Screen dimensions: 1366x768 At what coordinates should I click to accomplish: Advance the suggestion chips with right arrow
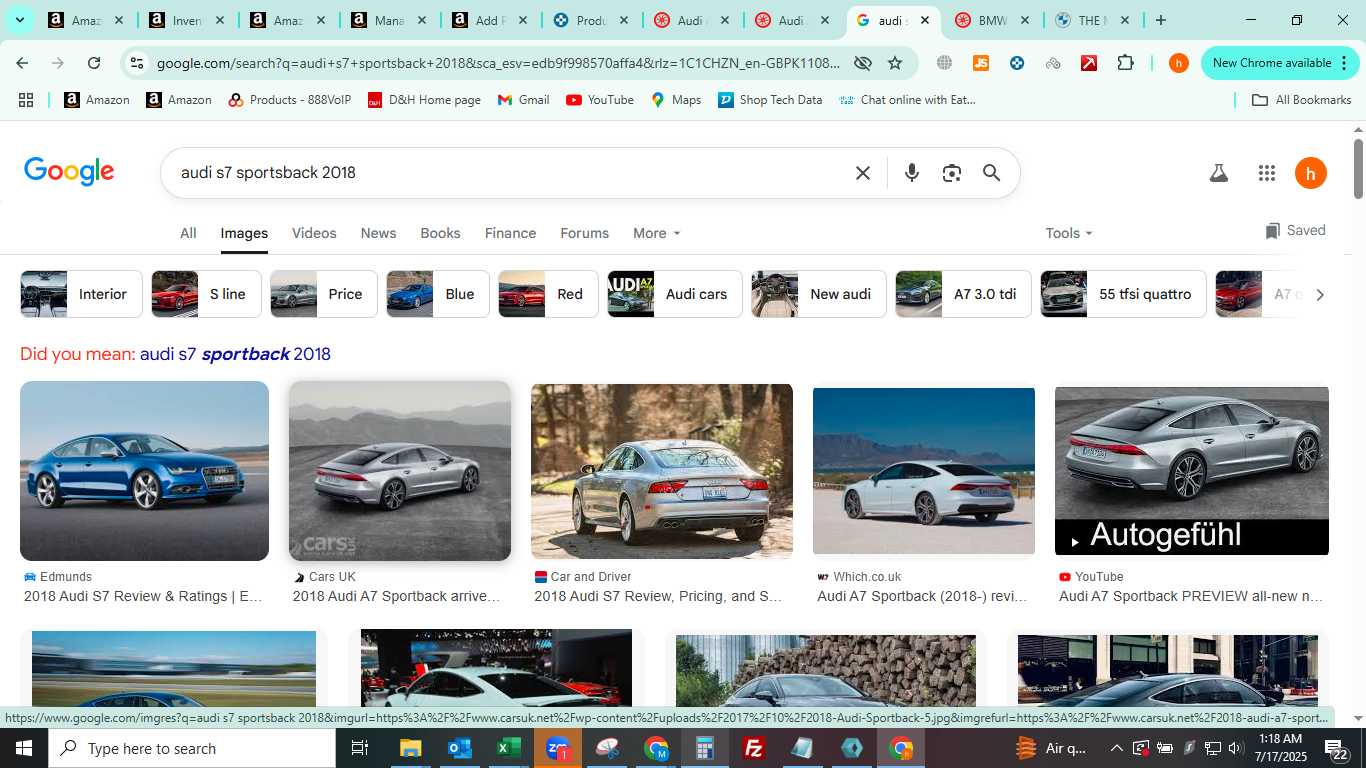tap(1319, 294)
